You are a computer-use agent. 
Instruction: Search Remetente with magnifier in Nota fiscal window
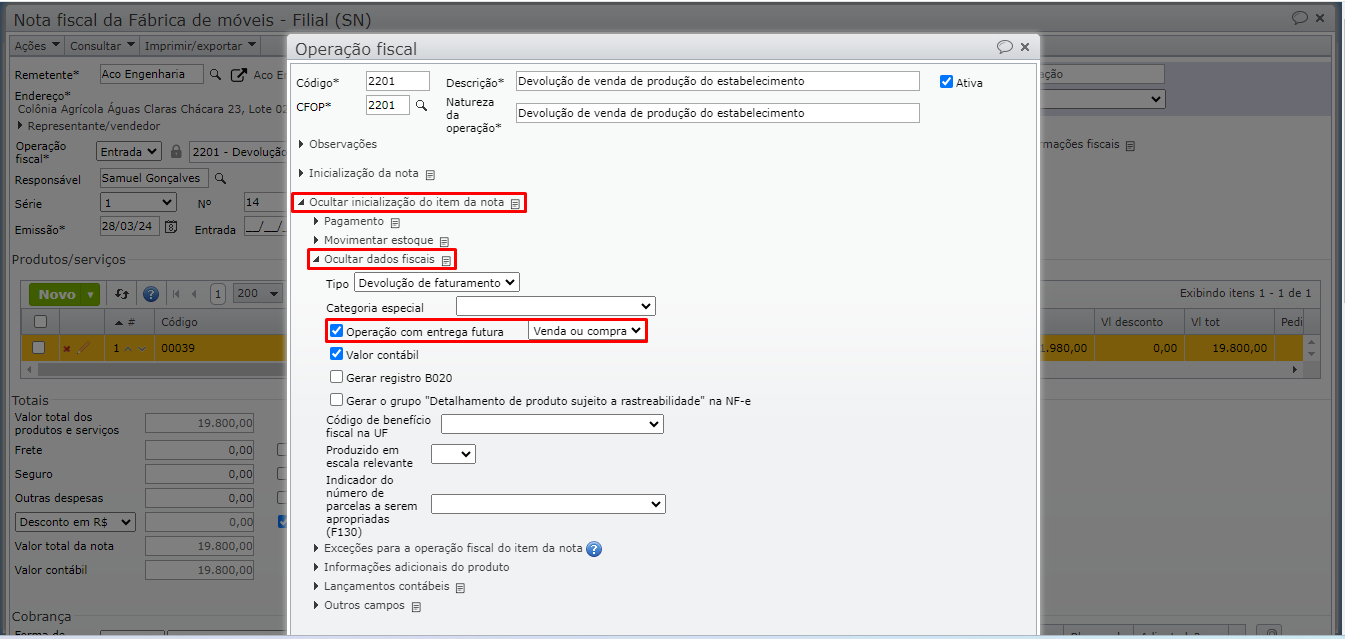pyautogui.click(x=215, y=75)
